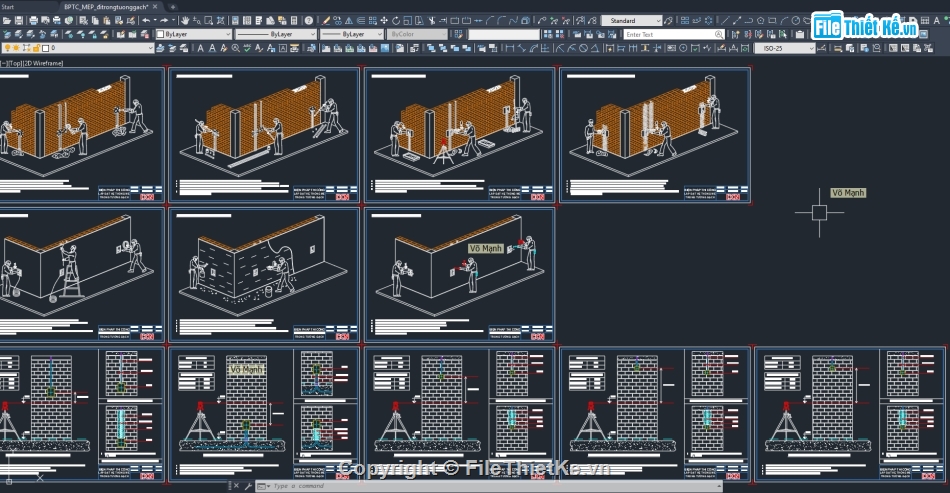Screen dimensions: 950x493
Task: Click the [Top] view control label
Action: pos(15,63)
